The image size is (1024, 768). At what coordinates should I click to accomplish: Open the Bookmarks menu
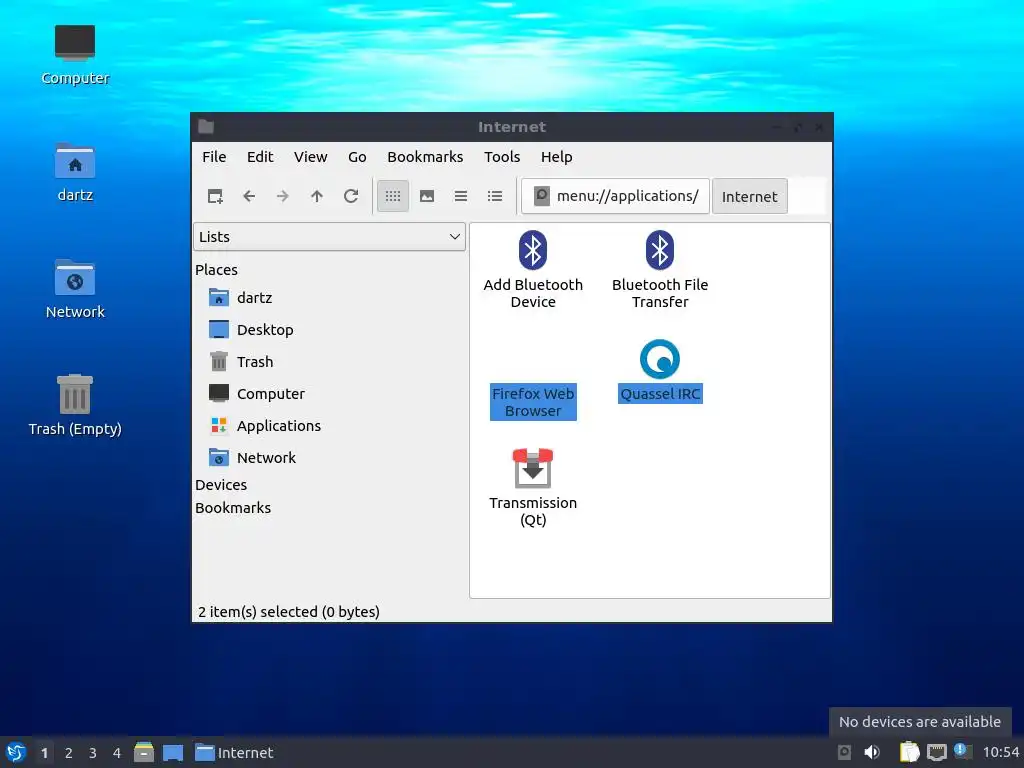[425, 157]
